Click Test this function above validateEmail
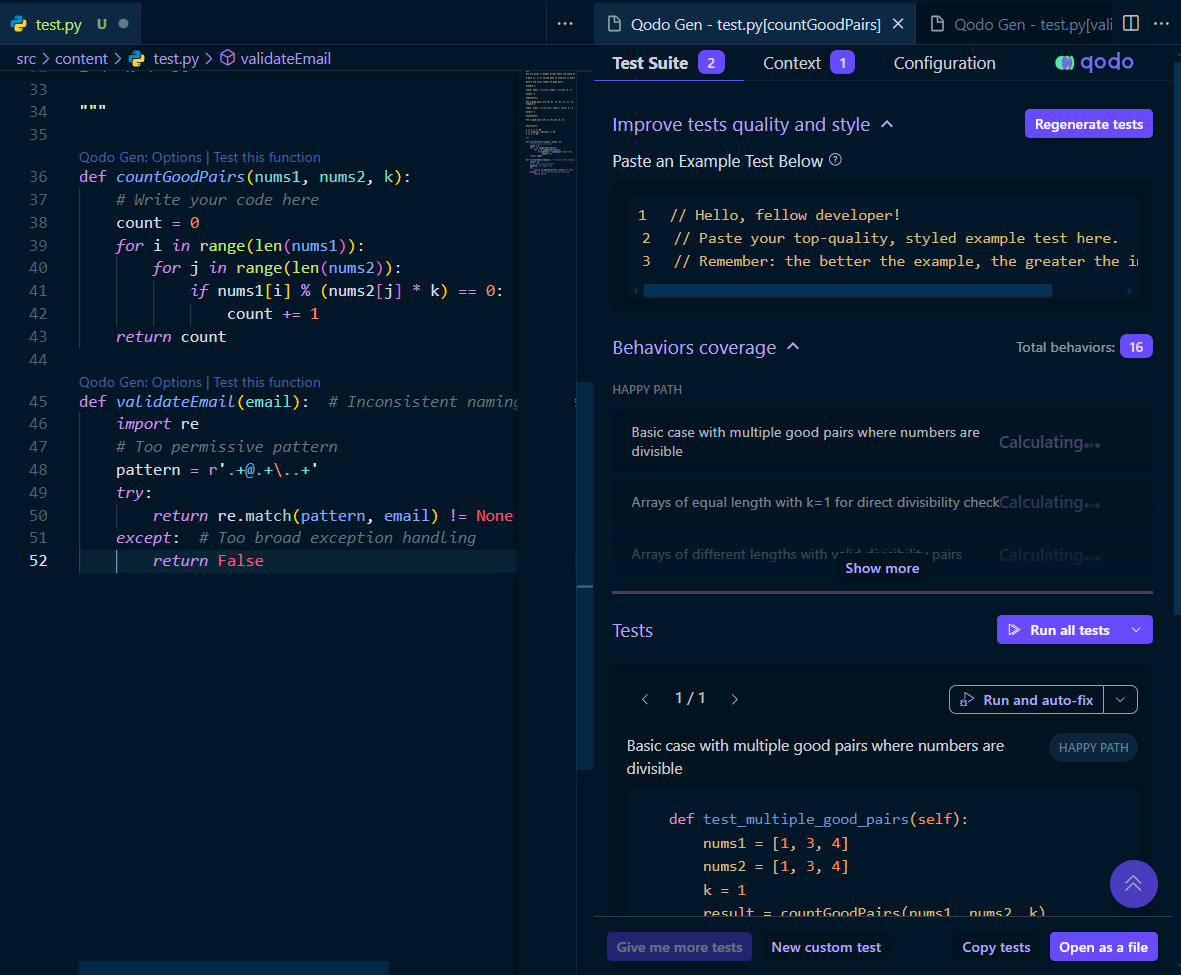The width and height of the screenshot is (1181, 975). pyautogui.click(x=267, y=382)
